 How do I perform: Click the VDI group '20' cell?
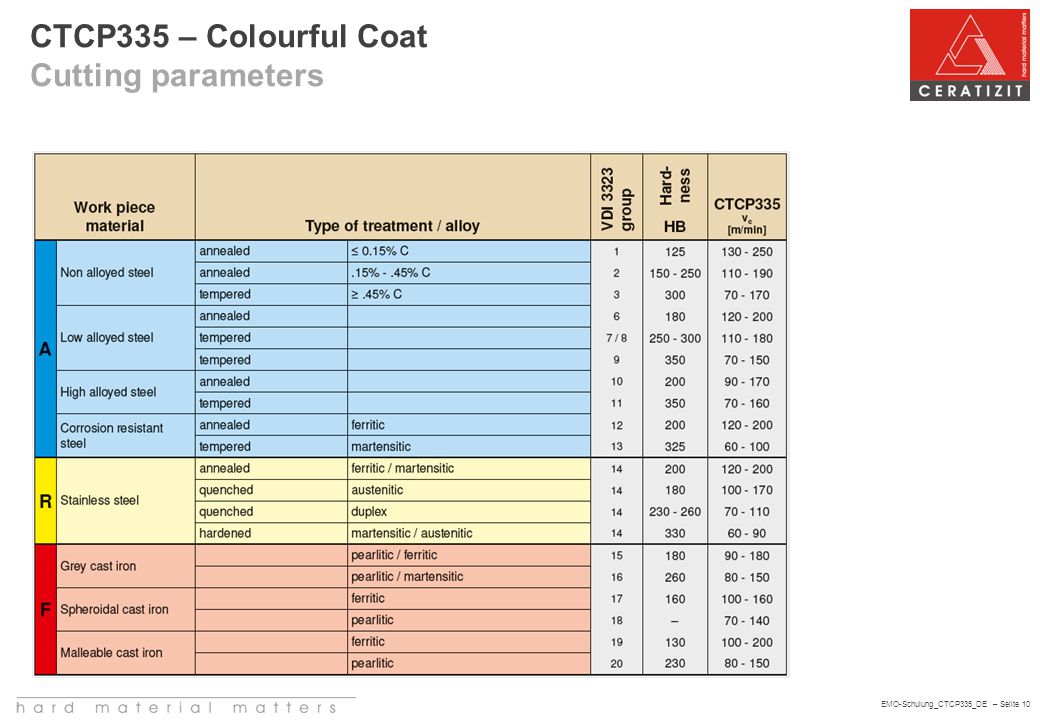(616, 663)
